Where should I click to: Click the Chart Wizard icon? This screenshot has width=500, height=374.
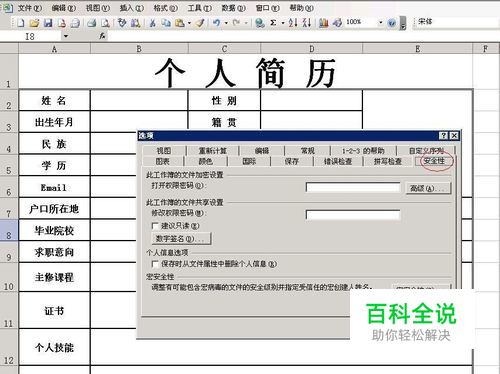click(x=323, y=23)
